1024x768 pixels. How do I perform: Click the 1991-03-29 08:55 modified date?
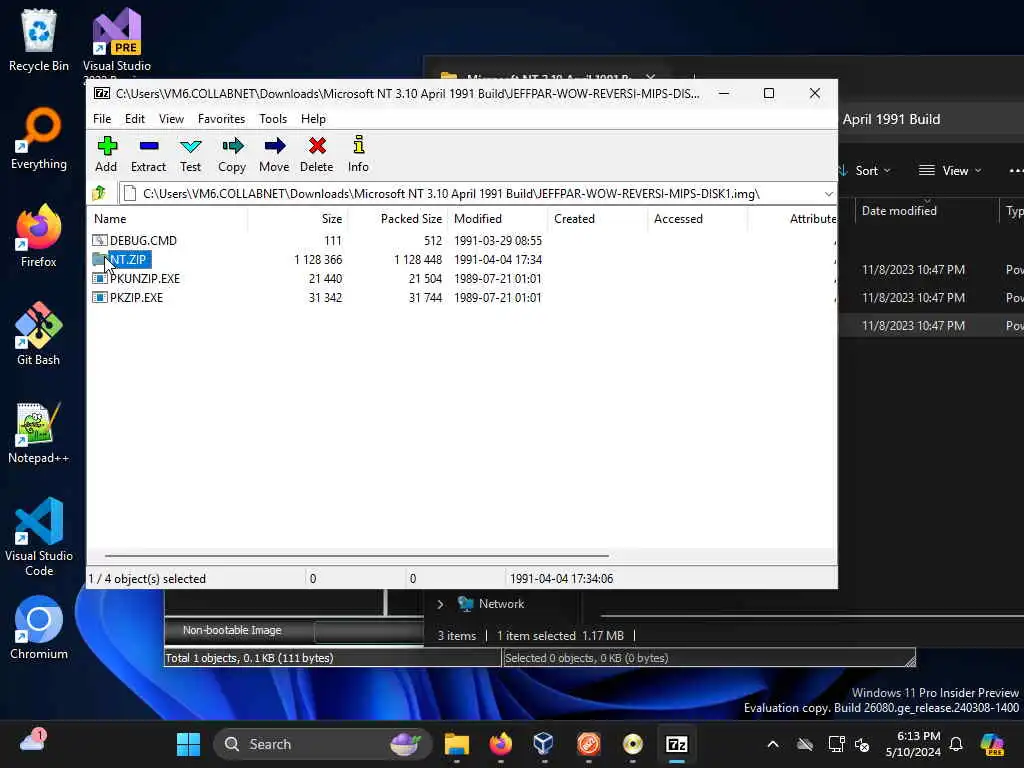[498, 240]
